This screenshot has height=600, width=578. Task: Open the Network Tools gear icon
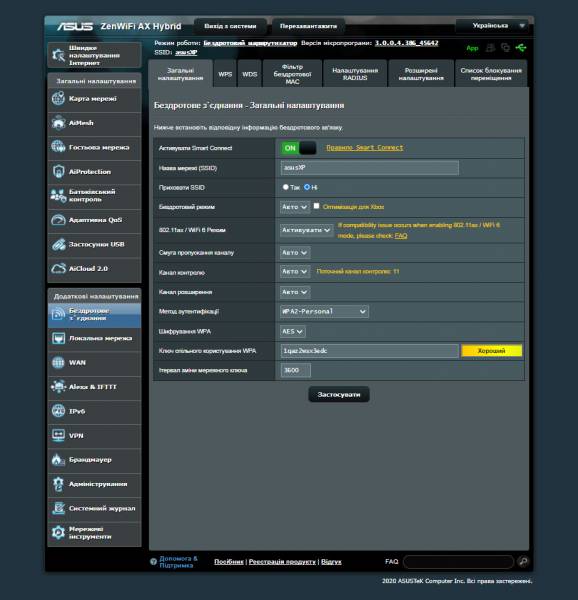tap(58, 533)
